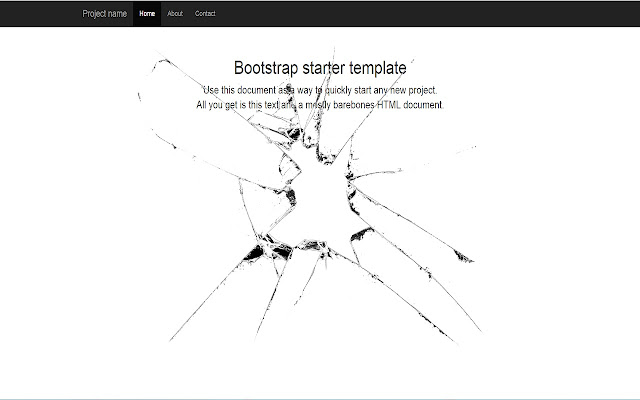640x400 pixels.
Task: Open the About navbar item
Action: (x=175, y=13)
